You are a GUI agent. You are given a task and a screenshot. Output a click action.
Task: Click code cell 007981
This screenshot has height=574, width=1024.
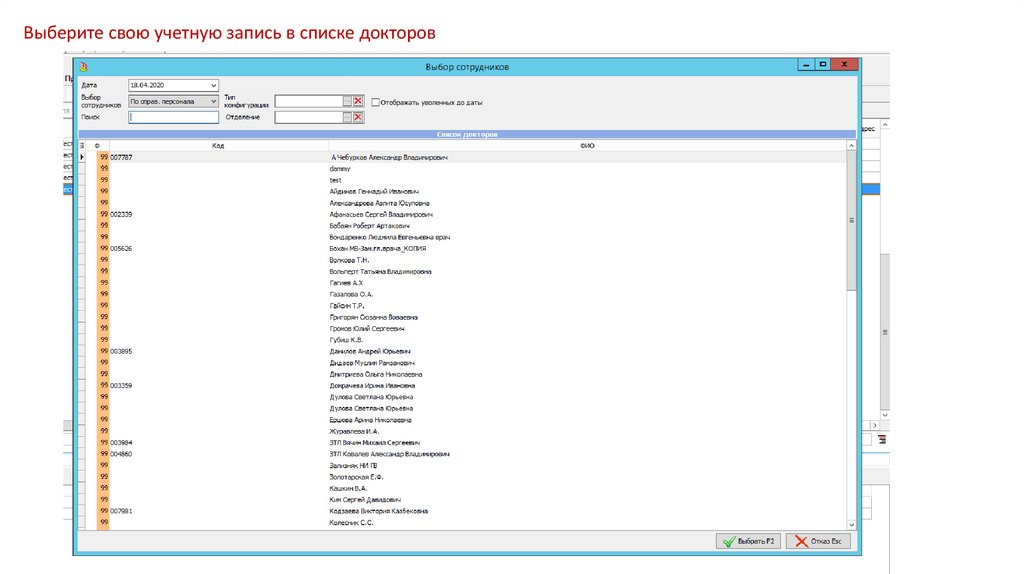121,511
